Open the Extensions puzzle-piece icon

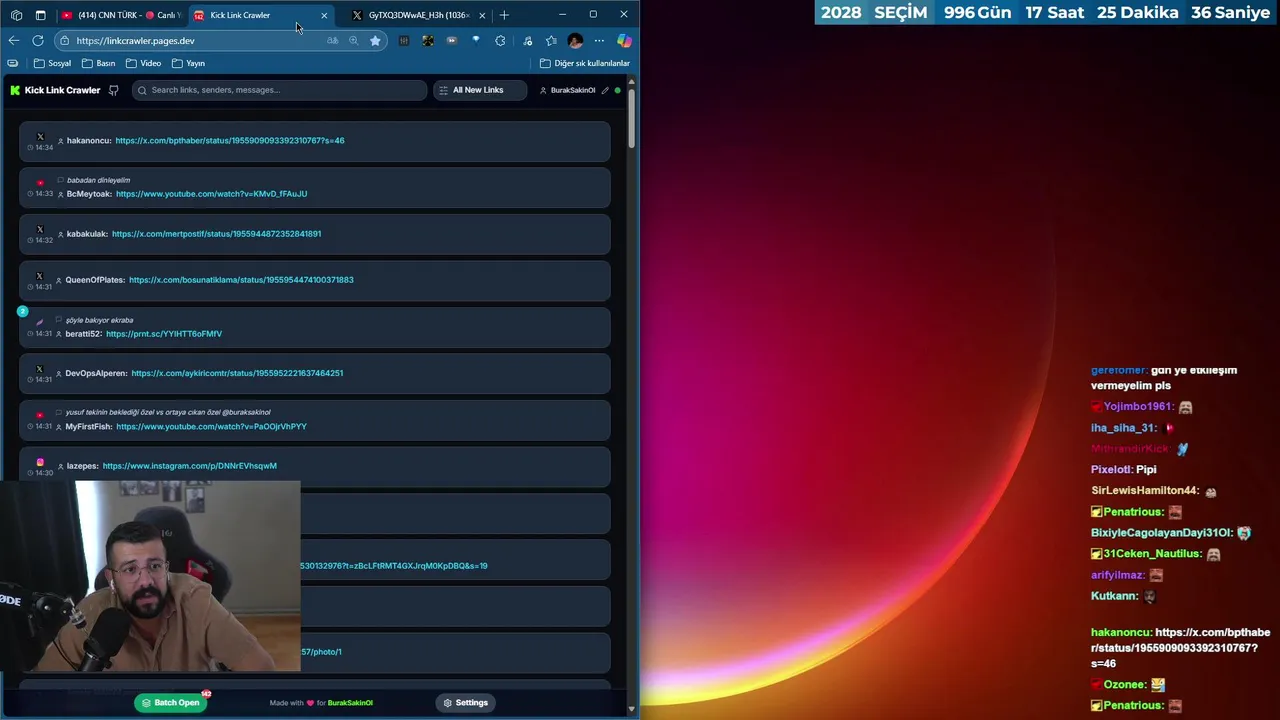[x=500, y=41]
